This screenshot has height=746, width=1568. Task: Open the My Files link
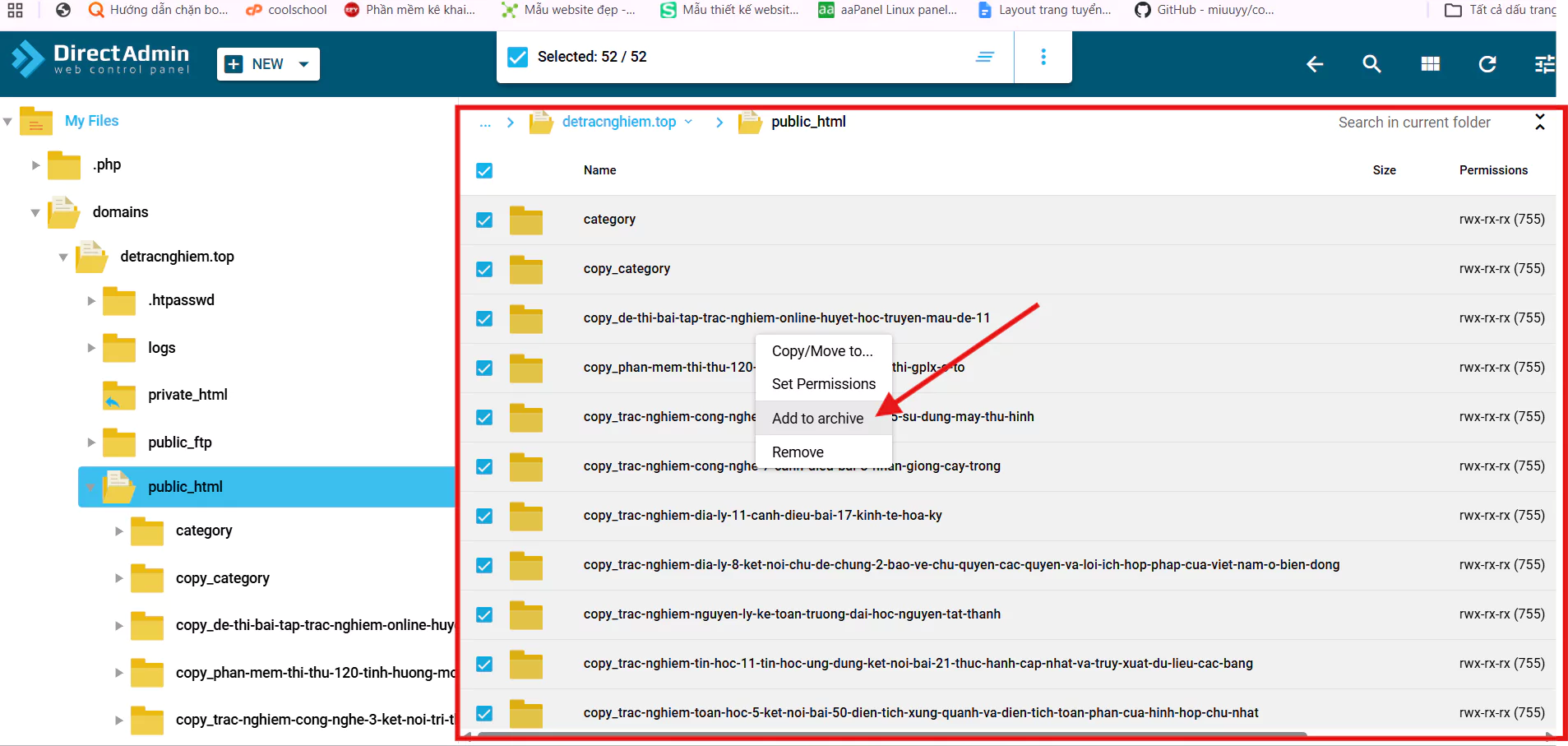(91, 121)
